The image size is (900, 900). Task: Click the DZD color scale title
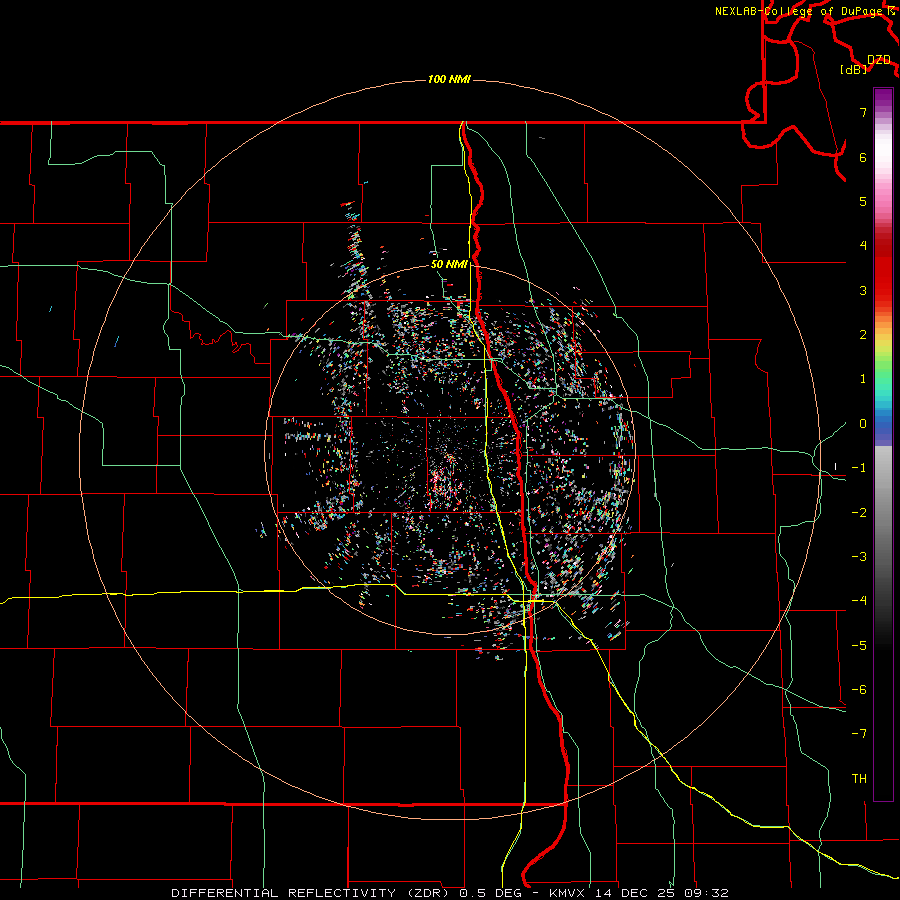coord(879,60)
